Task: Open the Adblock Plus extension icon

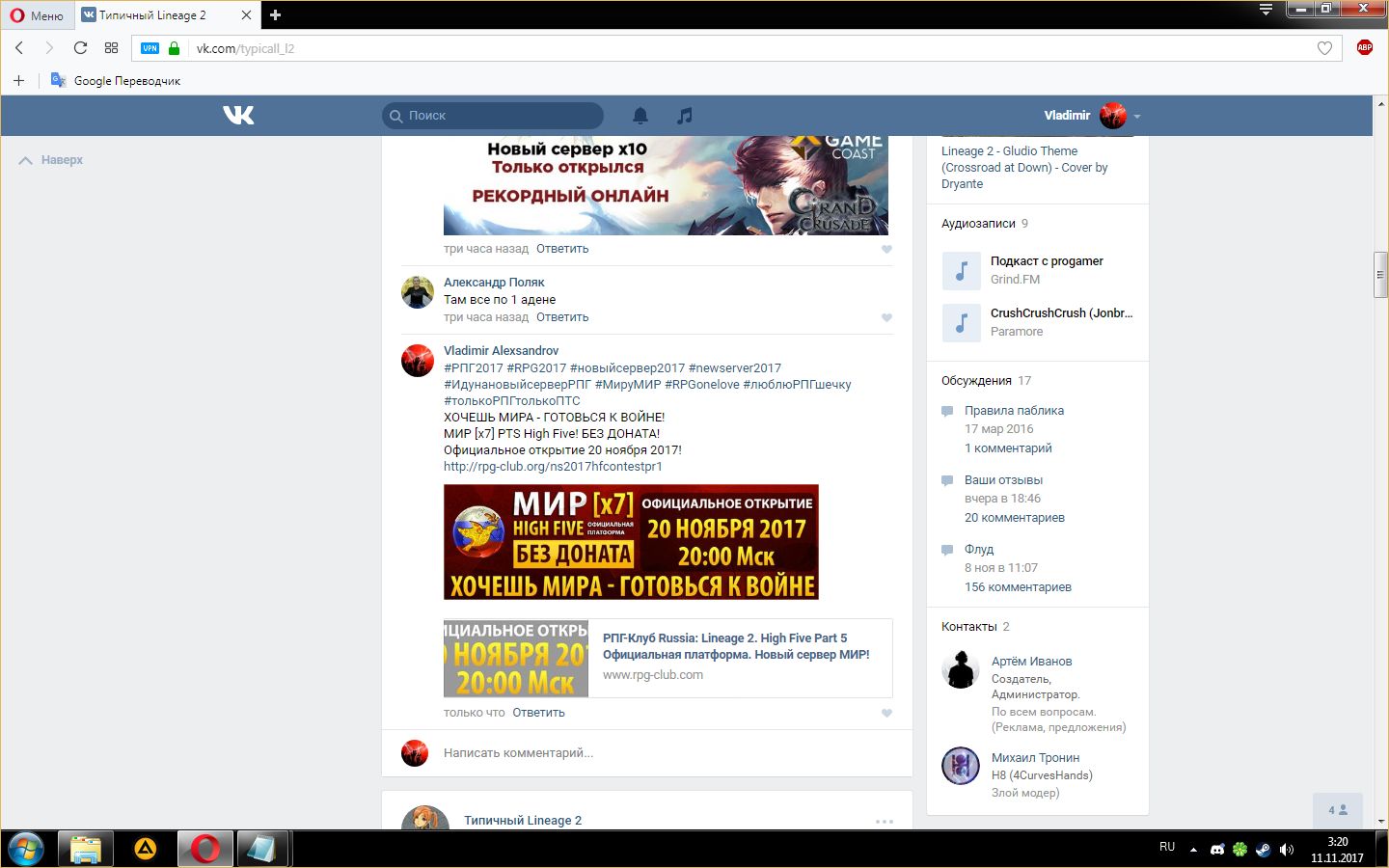Action: (1364, 47)
